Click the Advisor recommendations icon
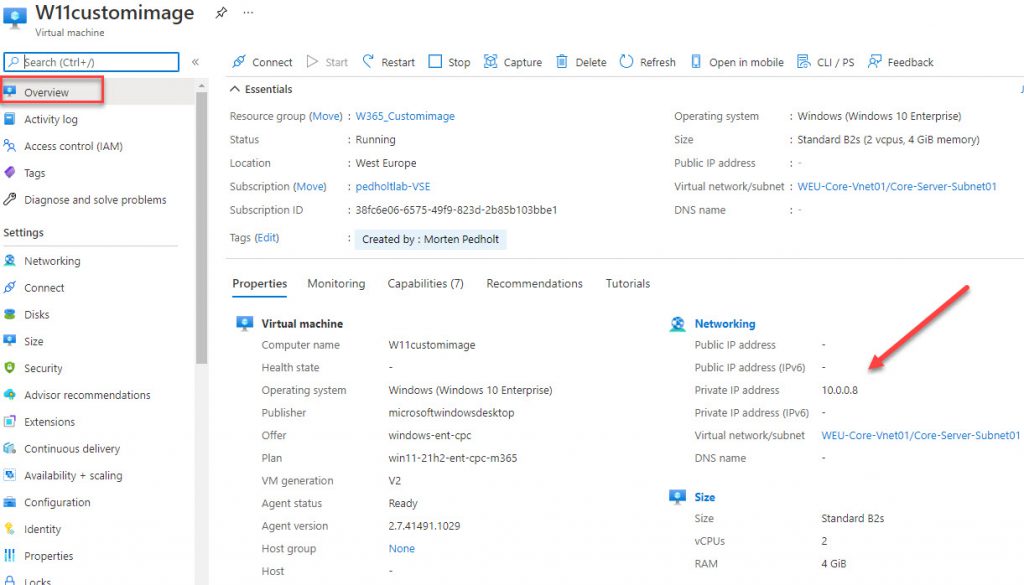Screen dimensions: 1024x585 (x=10, y=394)
